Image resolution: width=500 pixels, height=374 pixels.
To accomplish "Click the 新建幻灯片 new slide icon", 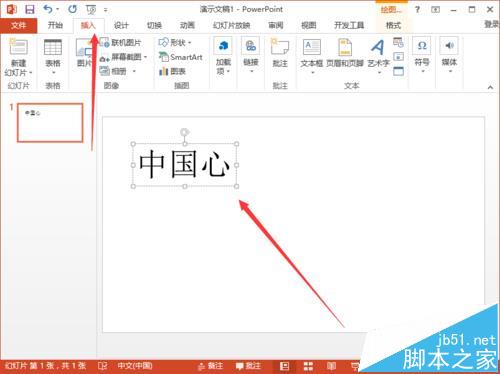I will point(18,47).
